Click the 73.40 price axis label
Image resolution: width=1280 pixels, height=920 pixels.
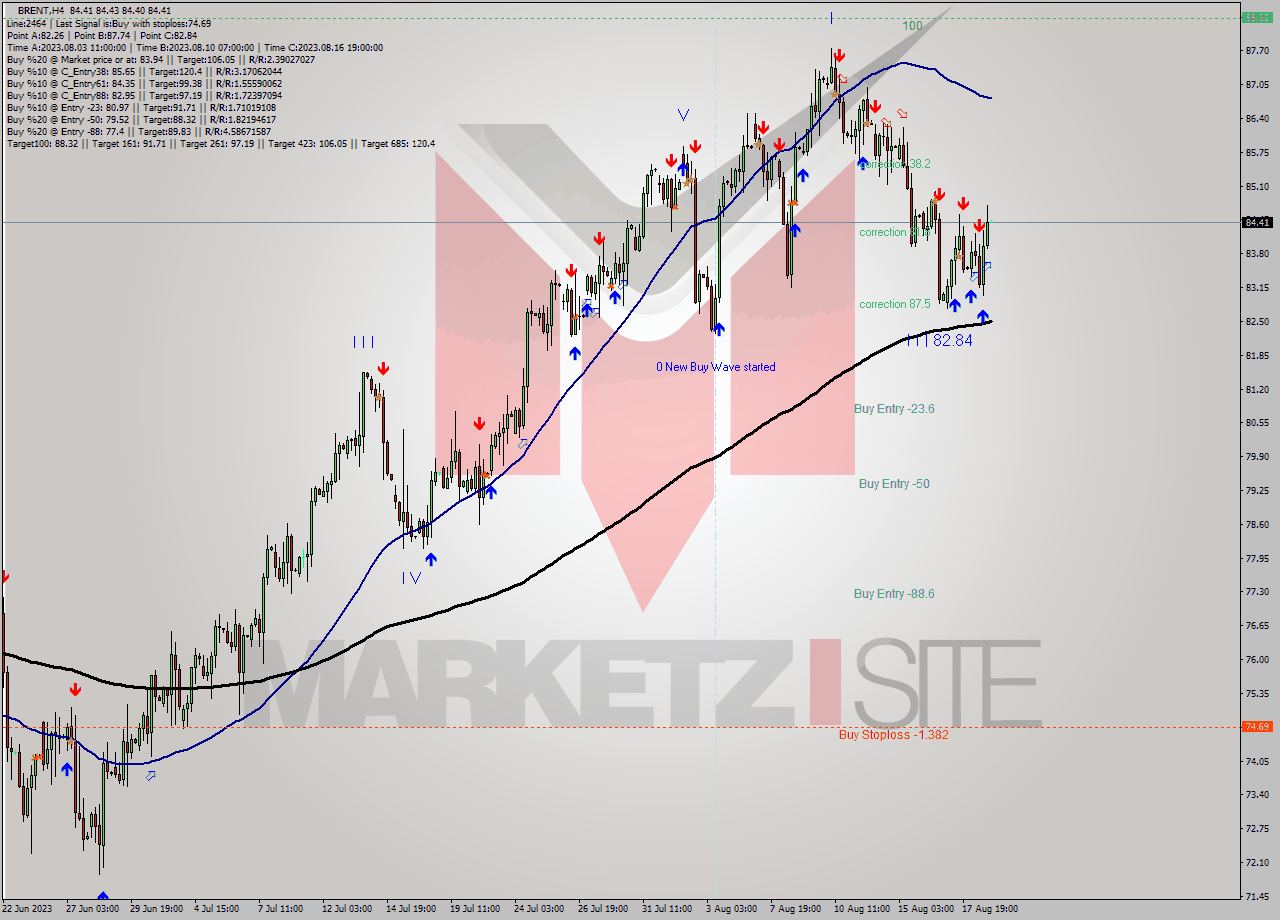[1257, 795]
